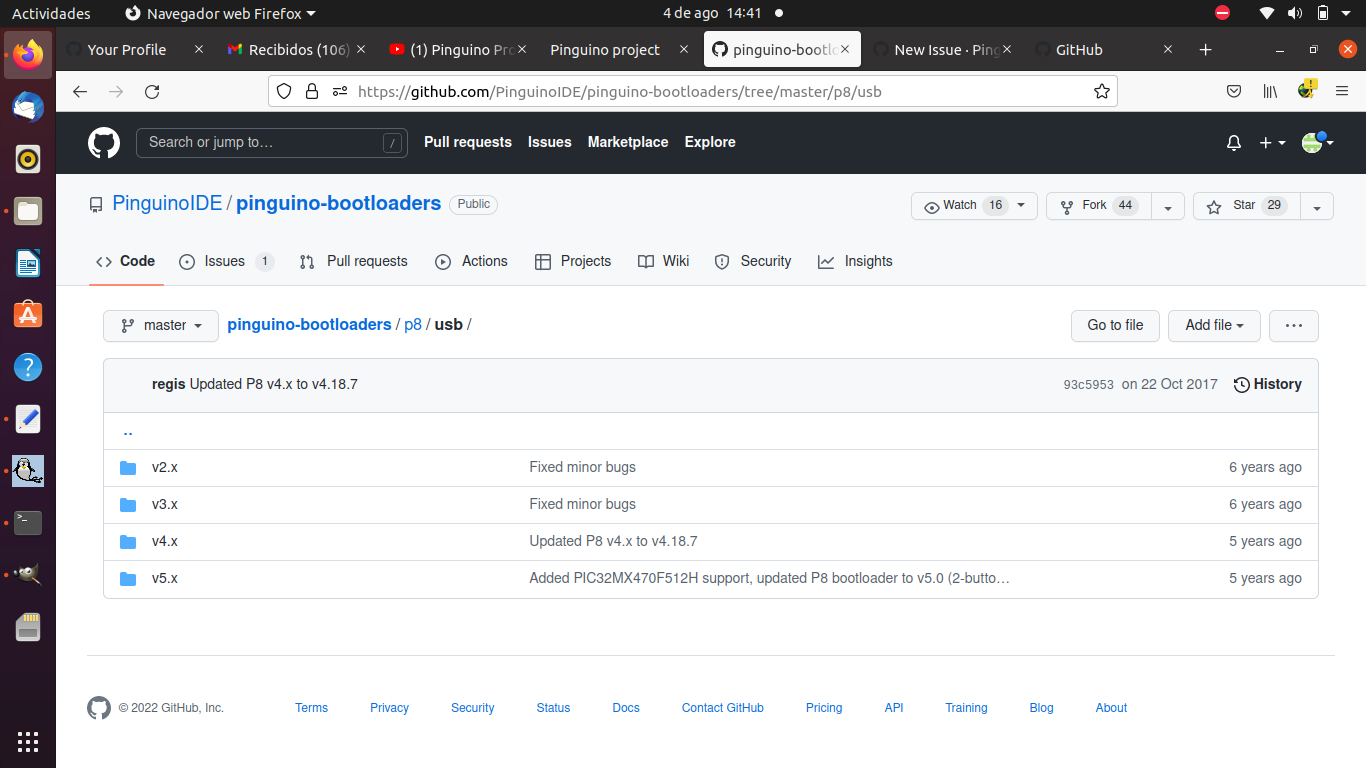Screen dimensions: 1366x768
Task: Show all applications grid
Action: pyautogui.click(x=28, y=741)
